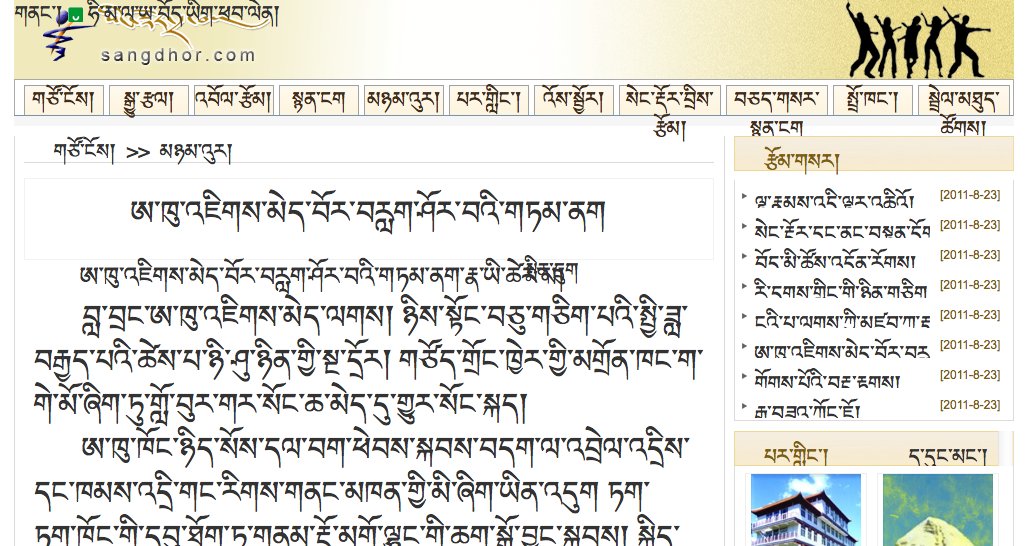This screenshot has height=546, width=1030.
Task: Go to མཉམ་འདུར། in the navigation bar
Action: tap(403, 100)
